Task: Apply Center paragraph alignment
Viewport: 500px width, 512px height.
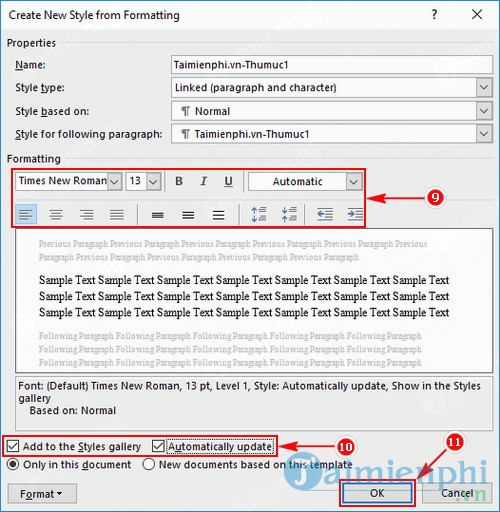Action: pos(56,214)
